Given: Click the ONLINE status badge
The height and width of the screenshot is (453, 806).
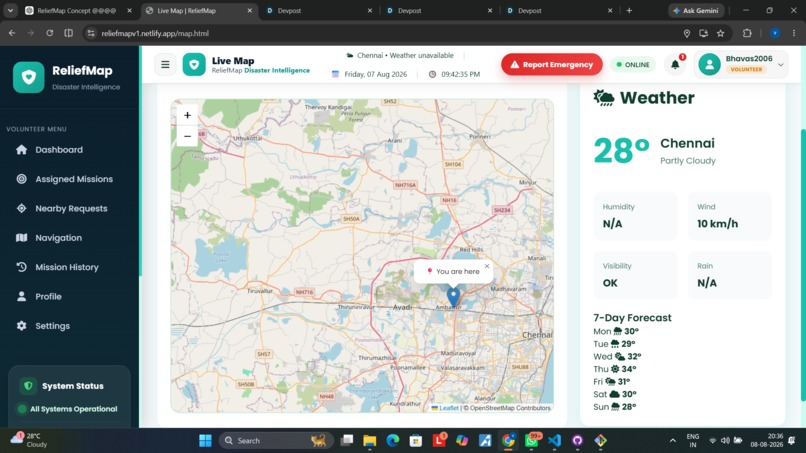Looking at the screenshot, I should 633,65.
